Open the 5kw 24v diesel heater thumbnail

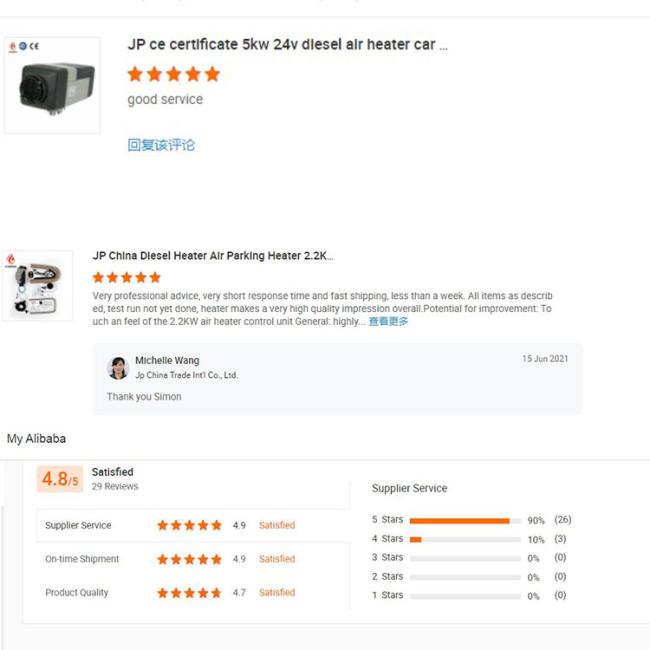click(x=52, y=87)
